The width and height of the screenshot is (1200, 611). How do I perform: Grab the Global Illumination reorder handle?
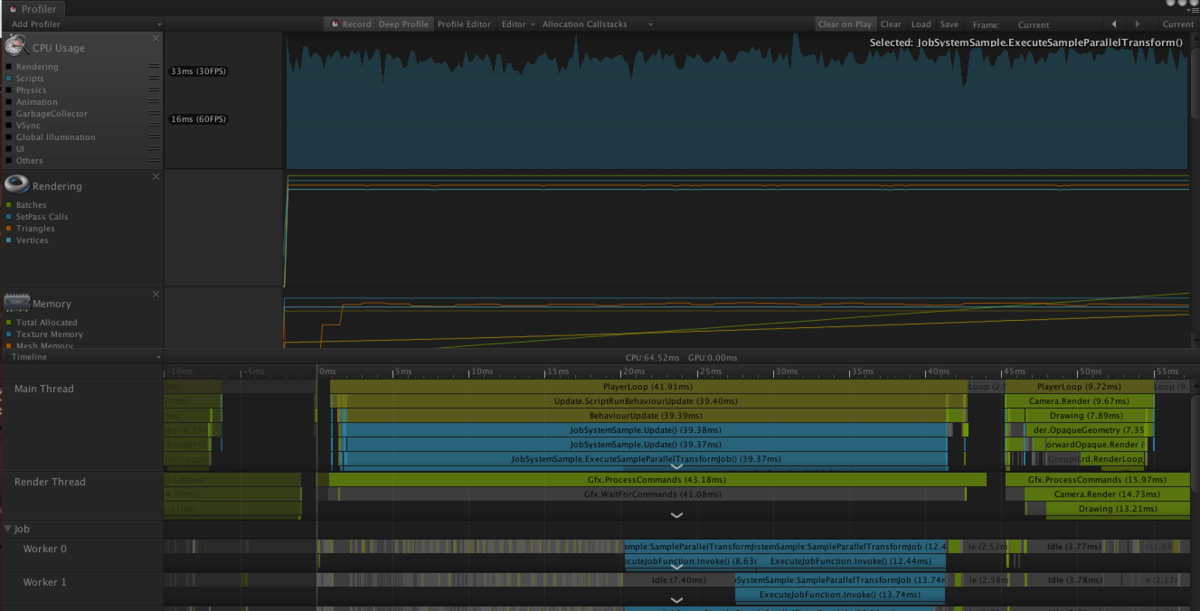154,137
